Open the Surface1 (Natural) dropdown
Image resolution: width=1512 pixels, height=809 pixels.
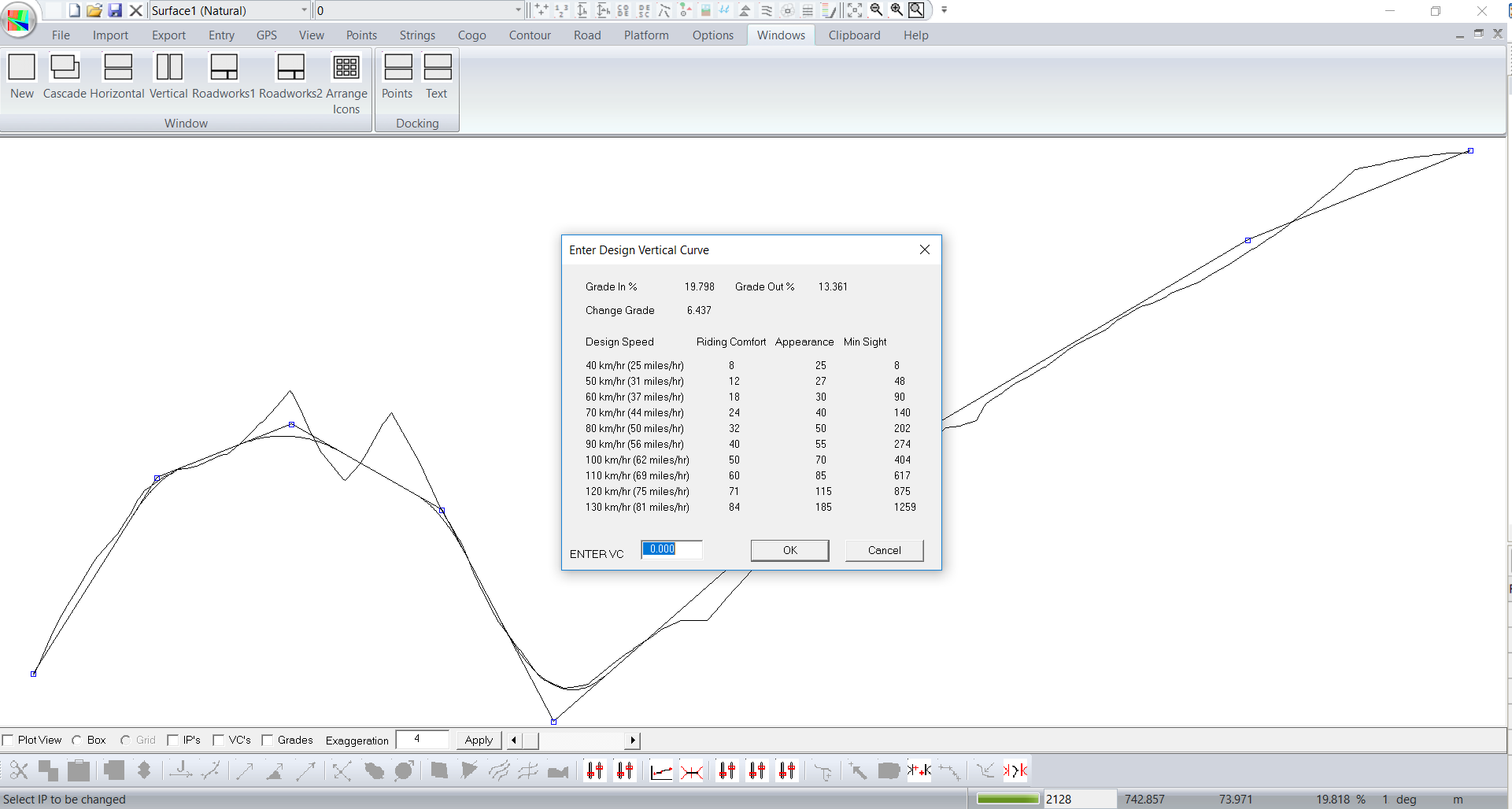pos(304,10)
